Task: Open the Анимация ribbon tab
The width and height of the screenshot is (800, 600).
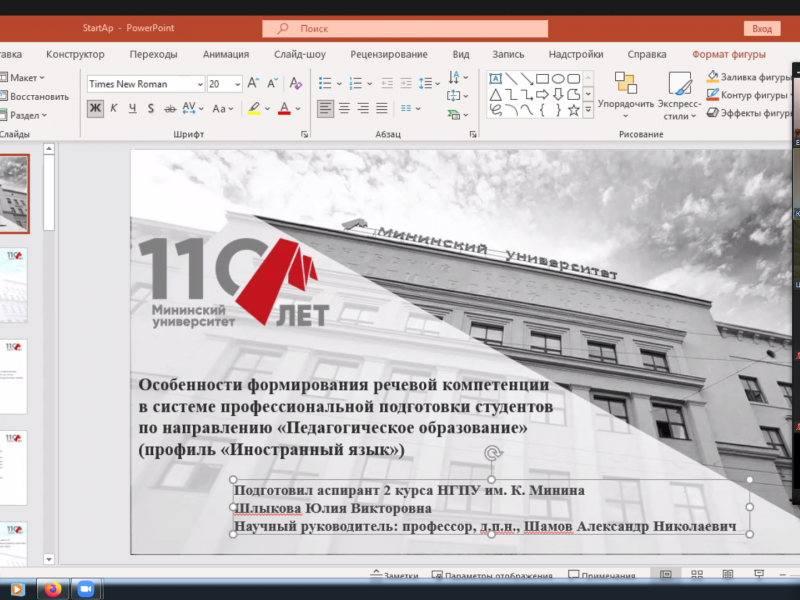Action: (x=226, y=54)
